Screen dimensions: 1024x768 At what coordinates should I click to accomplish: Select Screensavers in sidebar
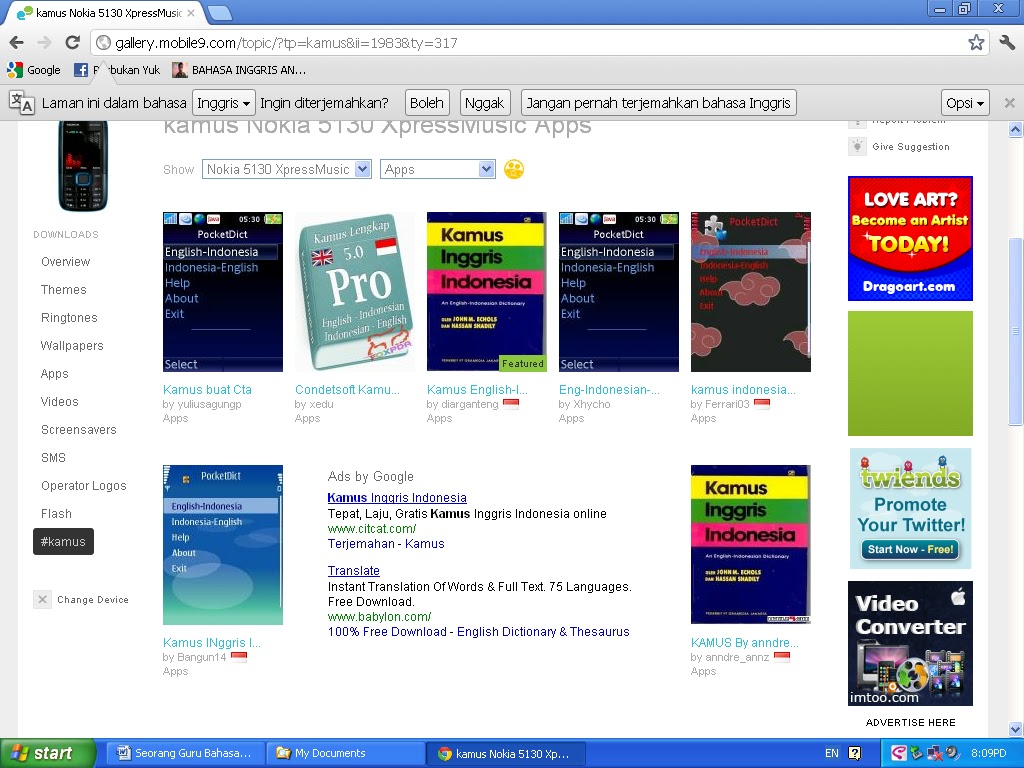[x=78, y=430]
